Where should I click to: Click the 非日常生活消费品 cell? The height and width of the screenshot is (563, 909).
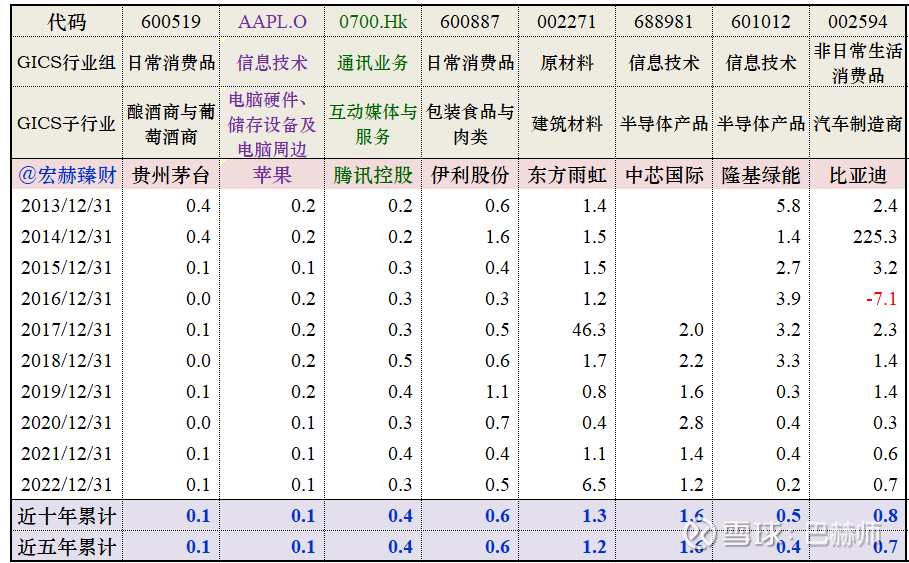(857, 63)
